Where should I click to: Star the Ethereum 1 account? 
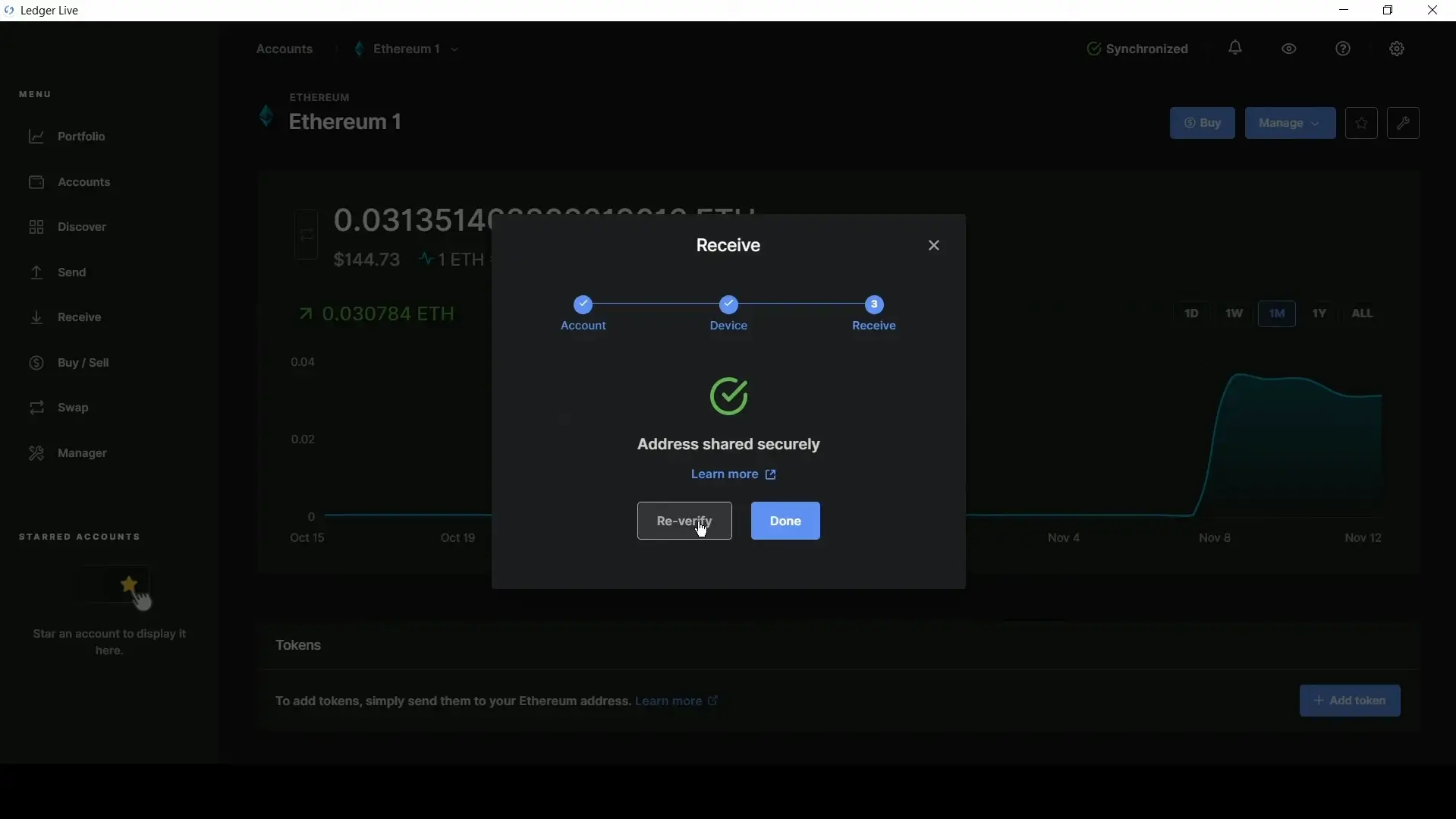(1361, 123)
